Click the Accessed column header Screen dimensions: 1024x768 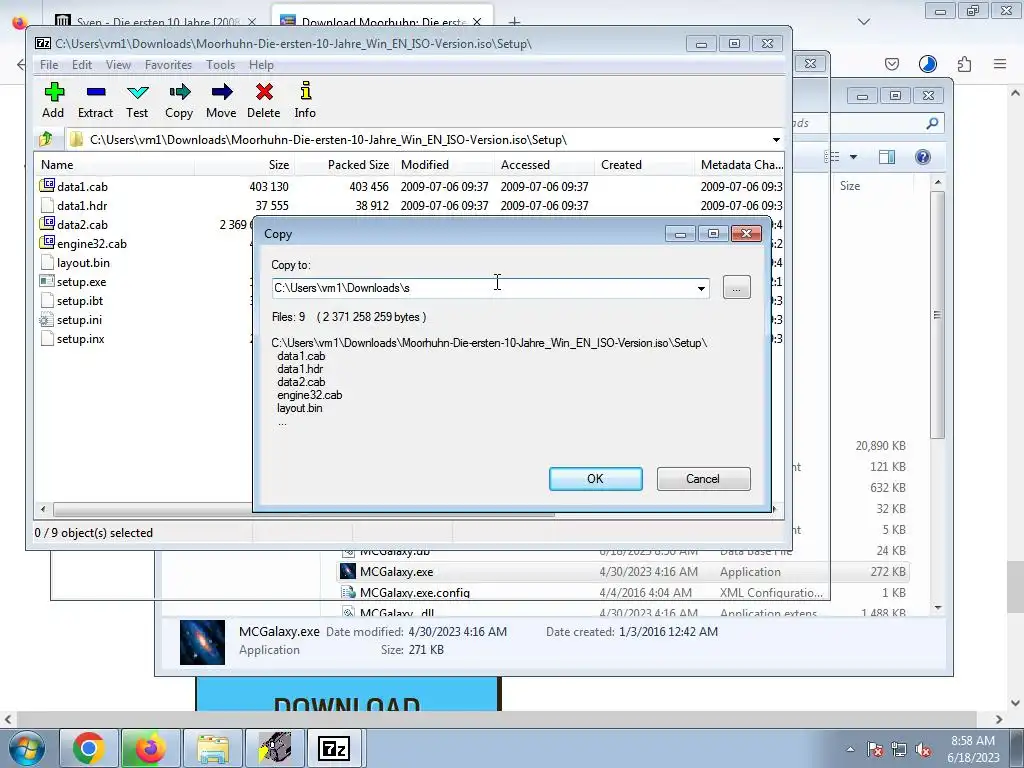(x=545, y=165)
